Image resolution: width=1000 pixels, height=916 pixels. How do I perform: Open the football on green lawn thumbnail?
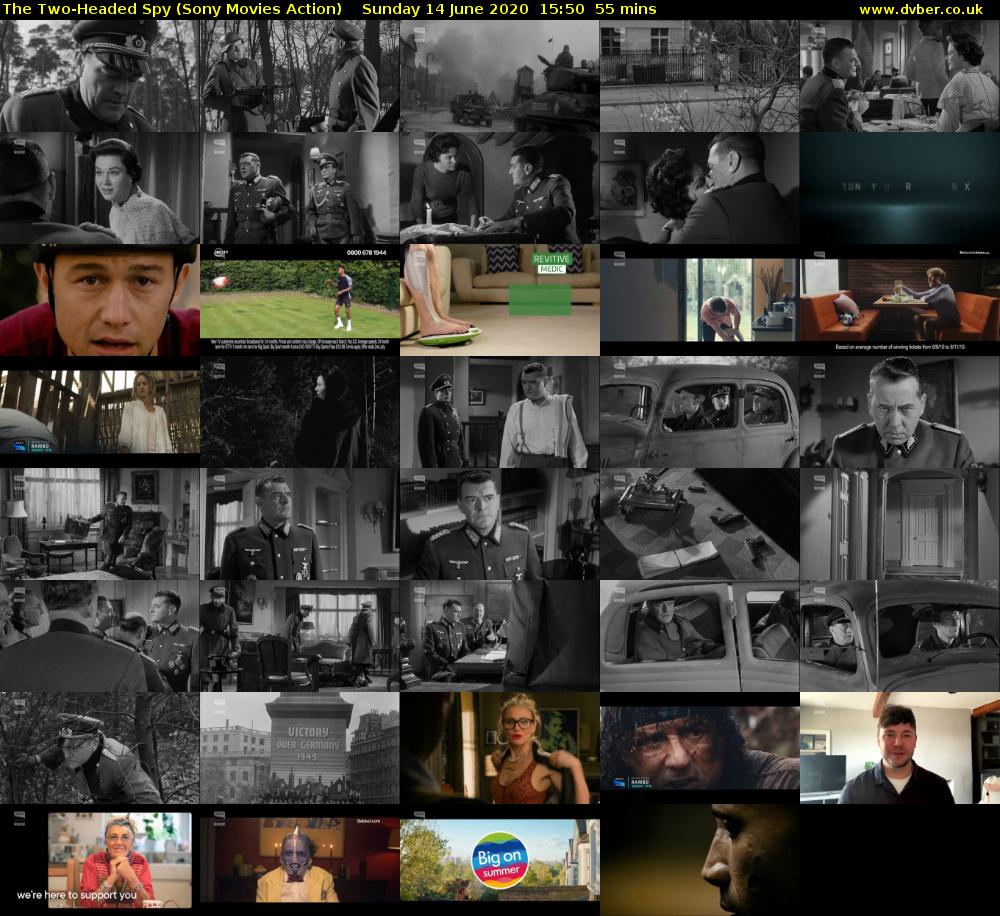[x=300, y=300]
